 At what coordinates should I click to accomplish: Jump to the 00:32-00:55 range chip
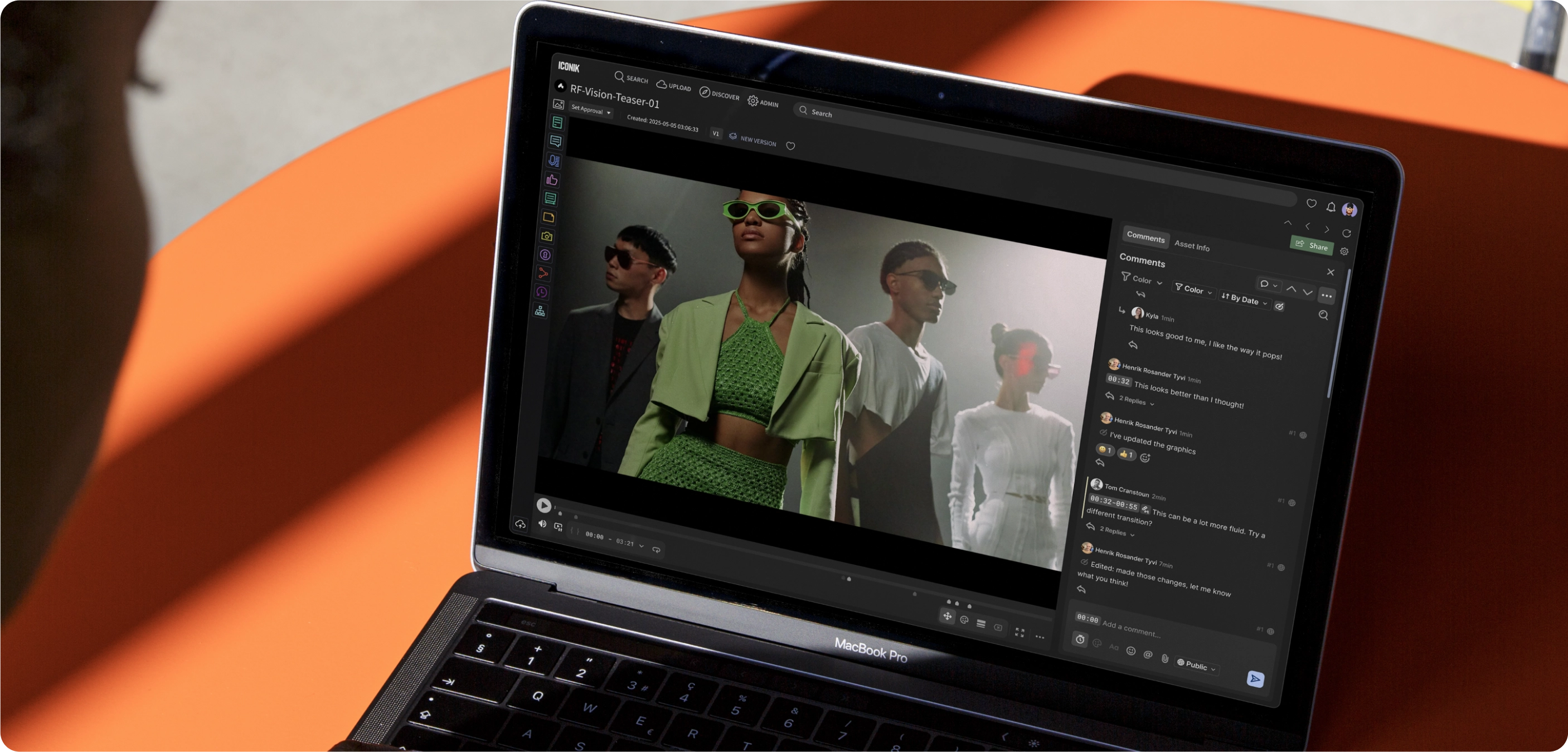[1113, 502]
